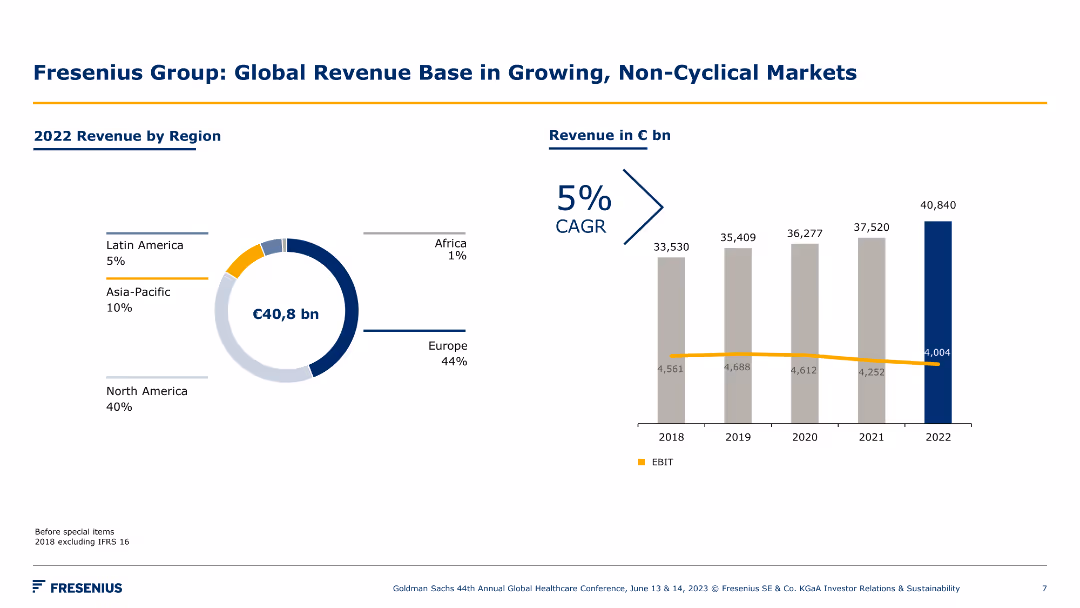Click the 'North America' label
The height and width of the screenshot is (608, 1080).
[147, 391]
